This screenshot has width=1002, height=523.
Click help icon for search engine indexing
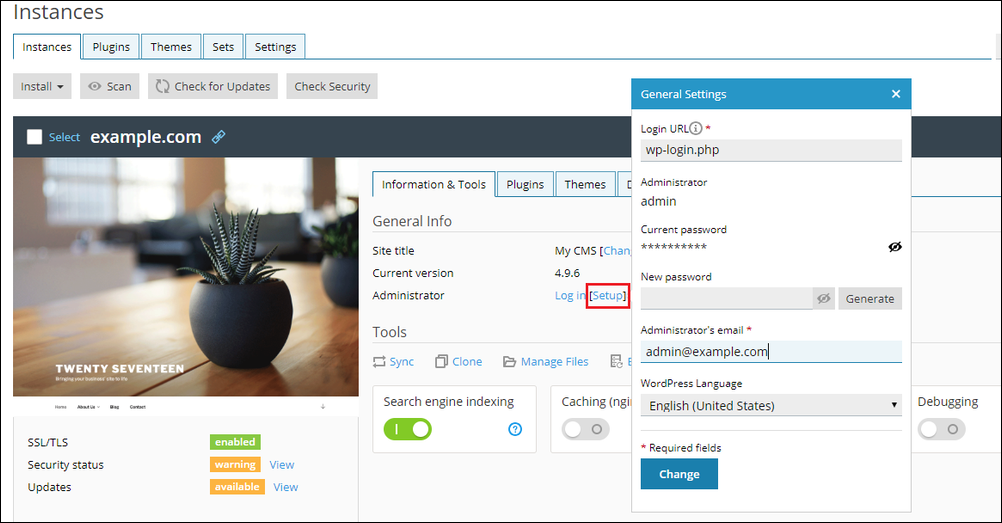(515, 429)
